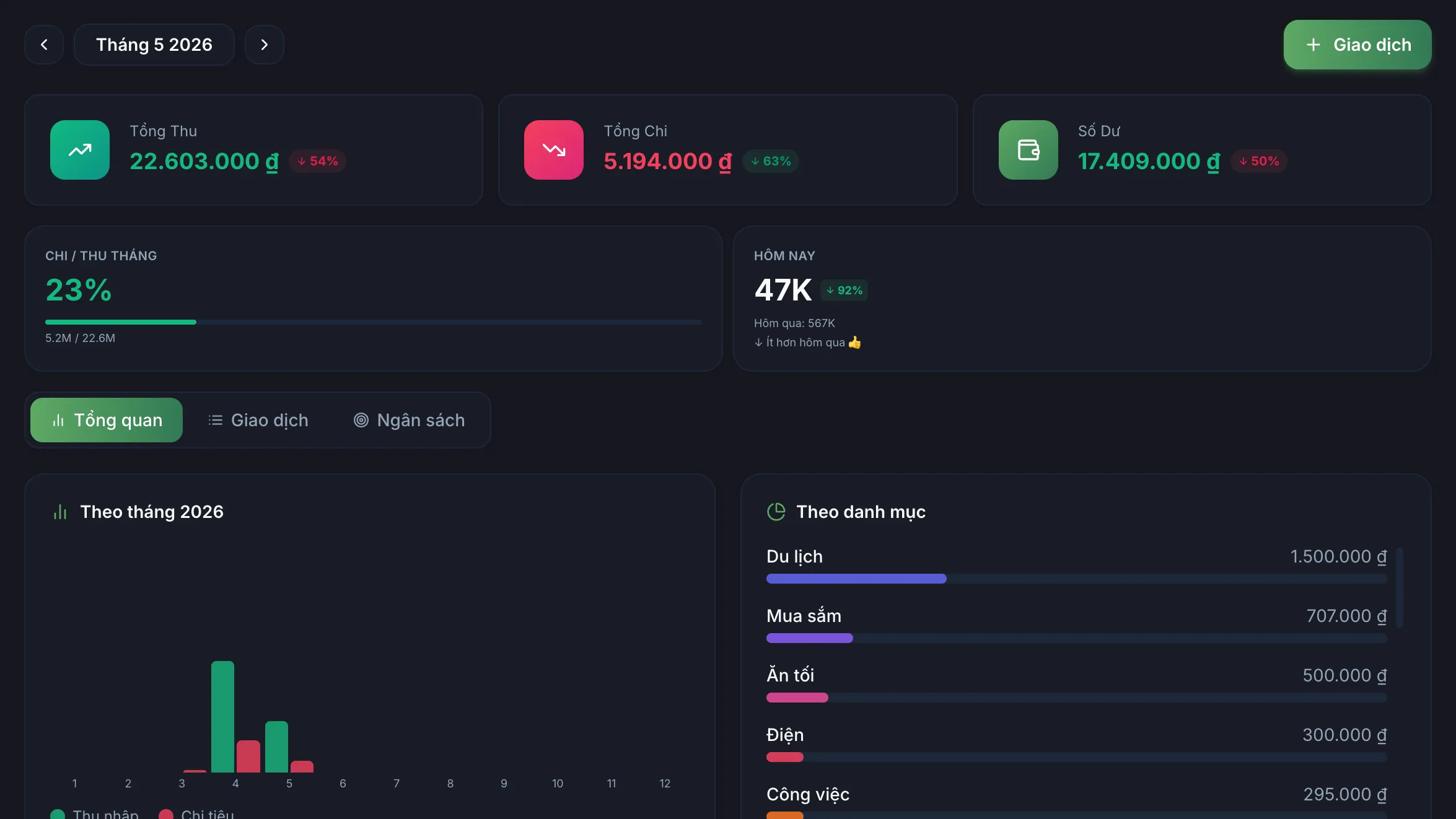The width and height of the screenshot is (1456, 819).
Task: Select the Tổng quan tab
Action: [107, 420]
